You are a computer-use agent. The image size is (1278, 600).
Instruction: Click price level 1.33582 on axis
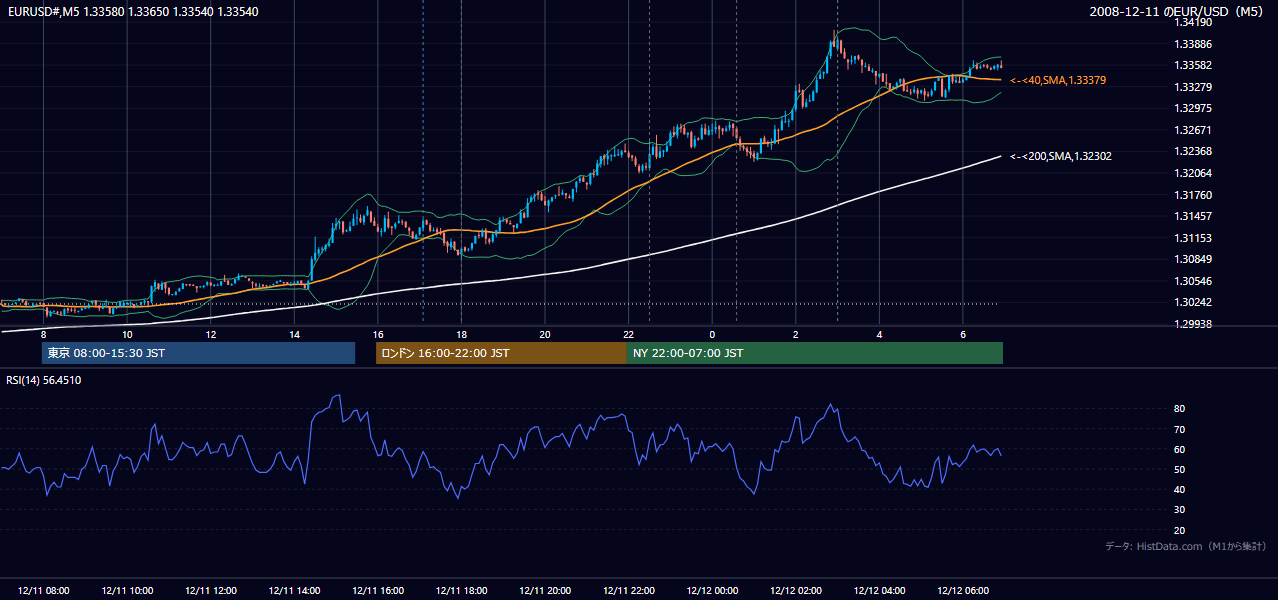coord(1193,65)
